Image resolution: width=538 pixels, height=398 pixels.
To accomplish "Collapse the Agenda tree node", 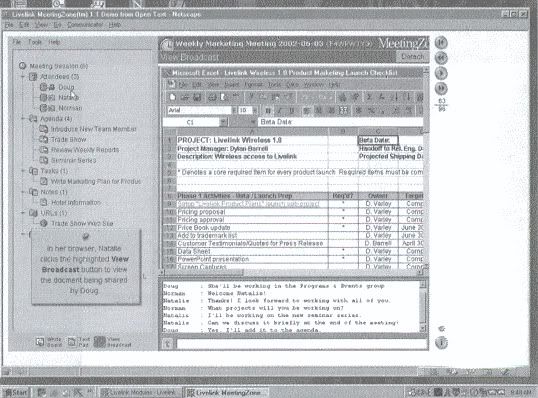I will click(x=23, y=118).
